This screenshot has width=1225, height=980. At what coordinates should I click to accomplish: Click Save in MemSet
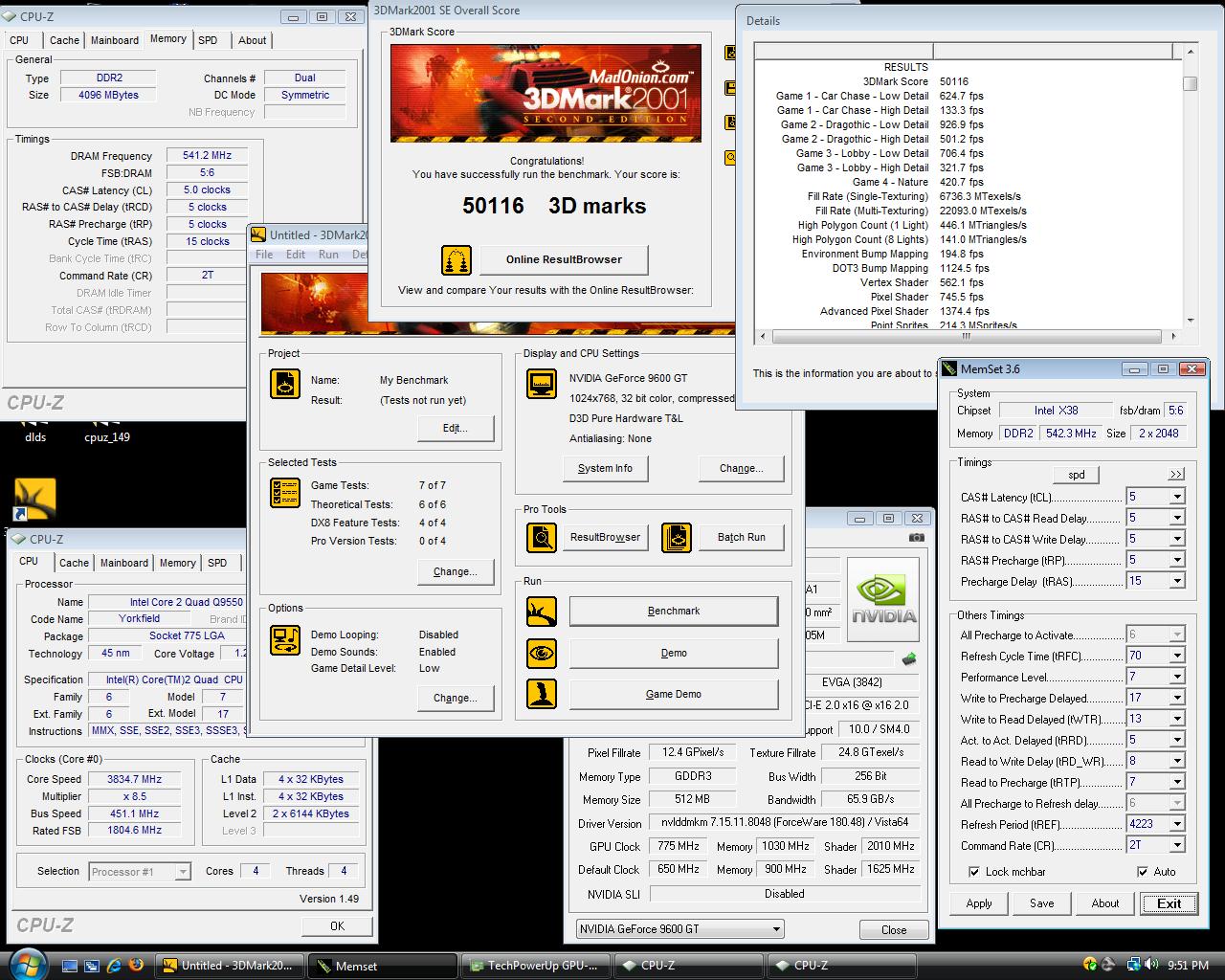1042,903
